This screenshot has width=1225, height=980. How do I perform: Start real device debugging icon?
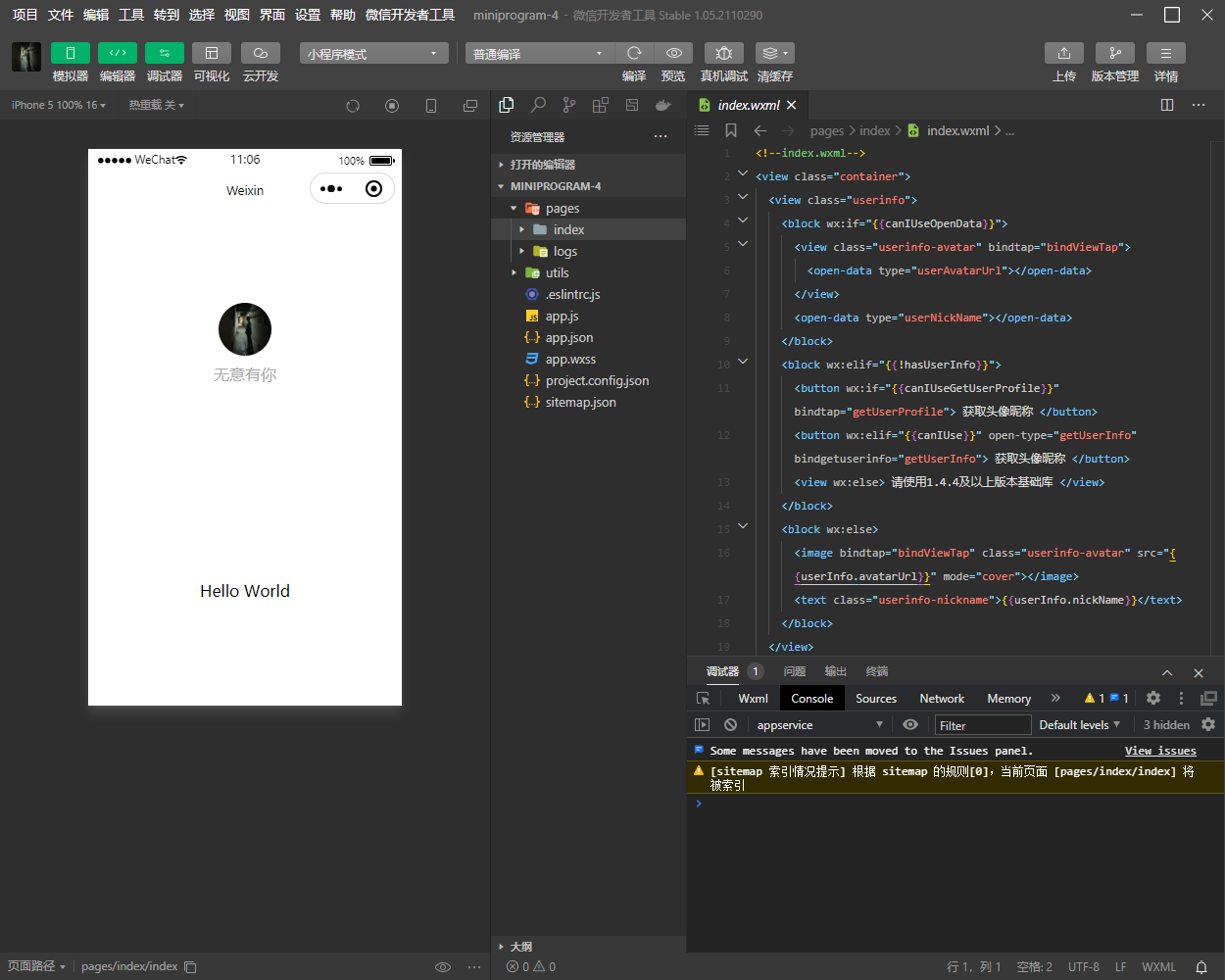pyautogui.click(x=724, y=53)
